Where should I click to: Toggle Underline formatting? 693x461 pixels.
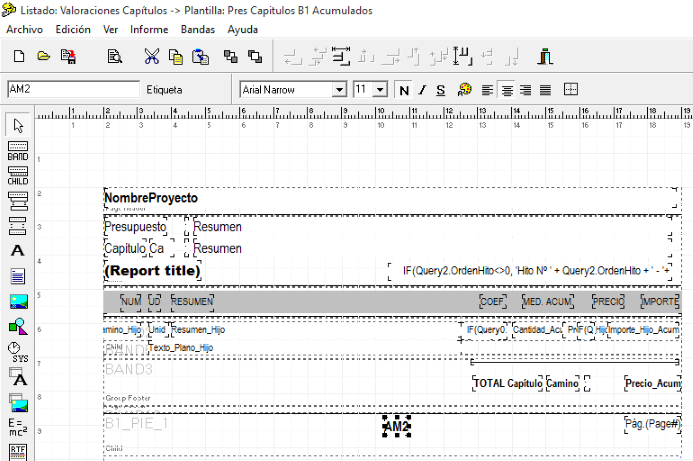point(440,90)
